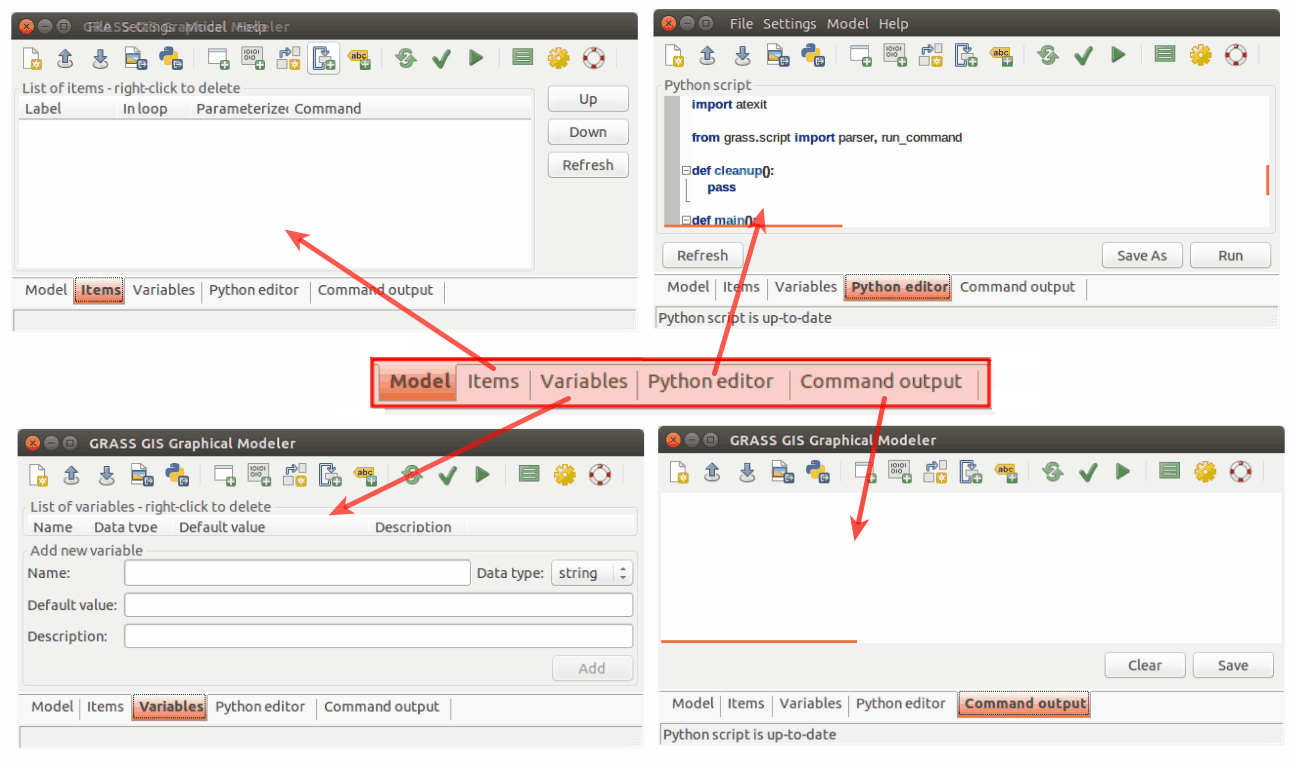Viewport: 1291px width, 762px height.
Task: Open the Settings menu
Action: (789, 23)
